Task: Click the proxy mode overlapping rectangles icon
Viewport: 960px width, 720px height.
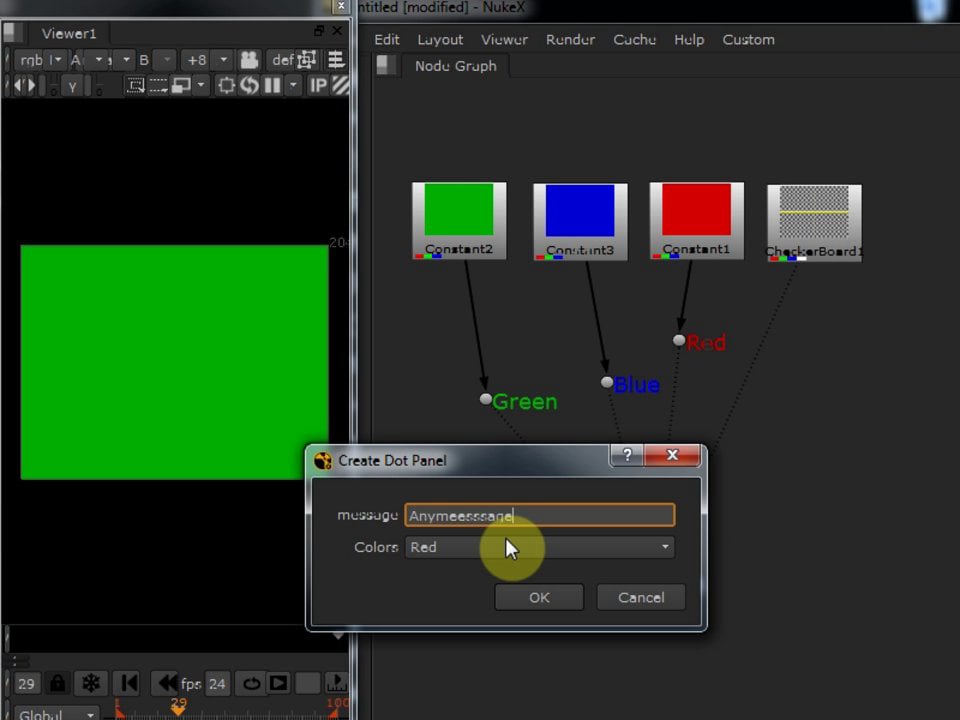Action: [181, 86]
